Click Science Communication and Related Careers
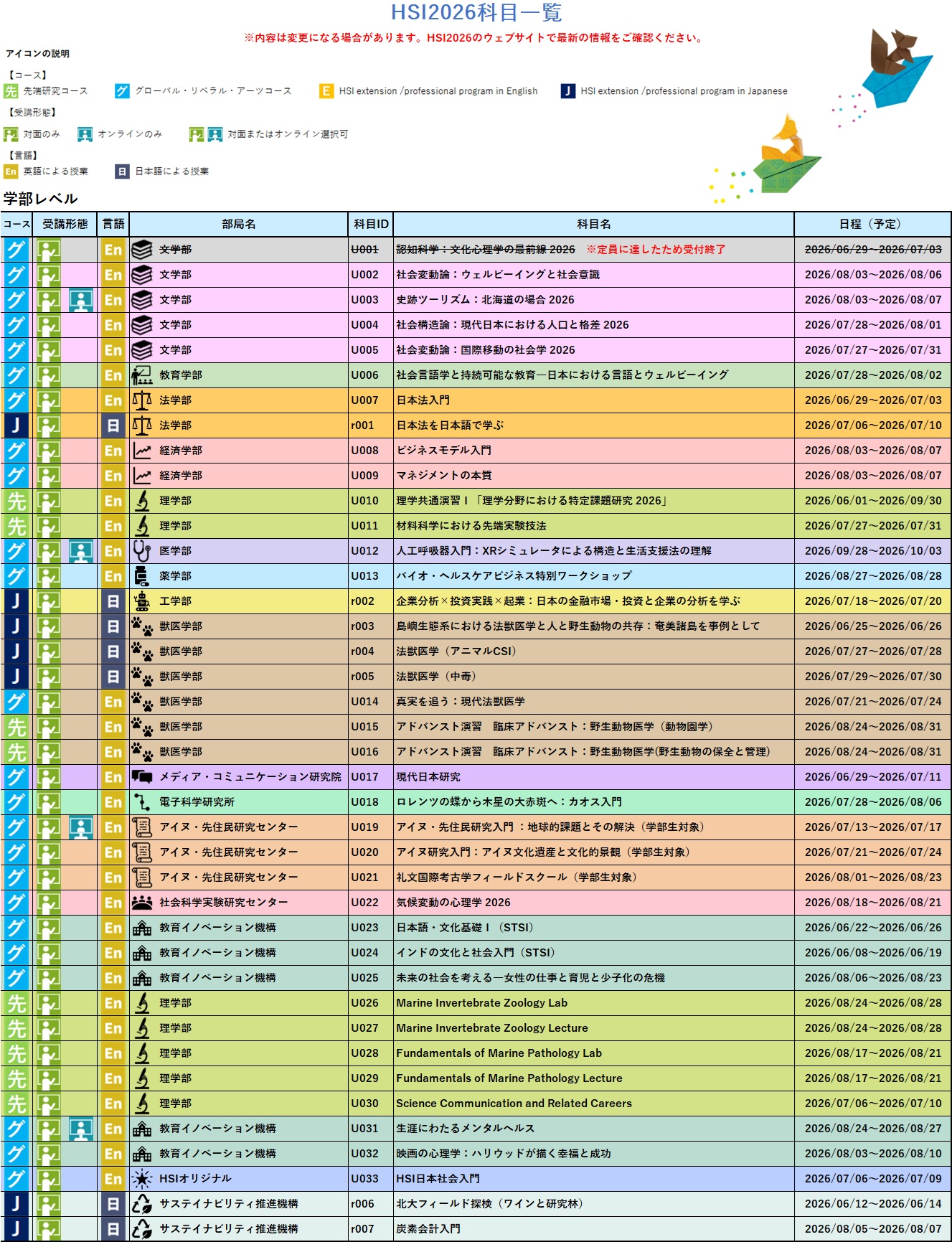This screenshot has height=1242, width=952. (514, 1104)
